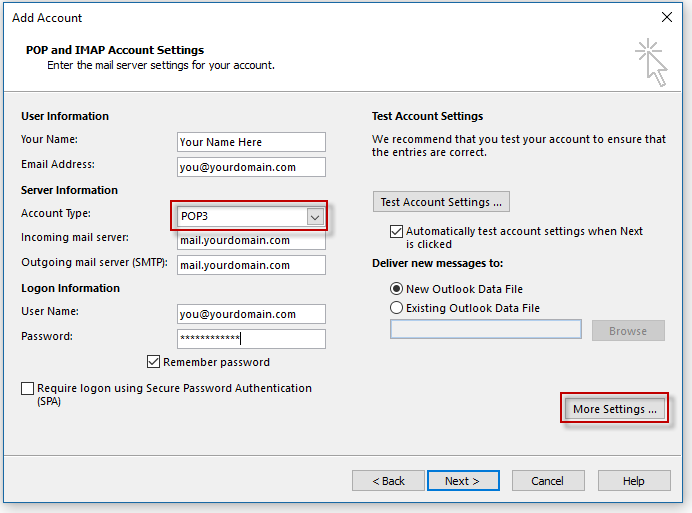
Task: Click the Incoming mail server field
Action: point(251,241)
